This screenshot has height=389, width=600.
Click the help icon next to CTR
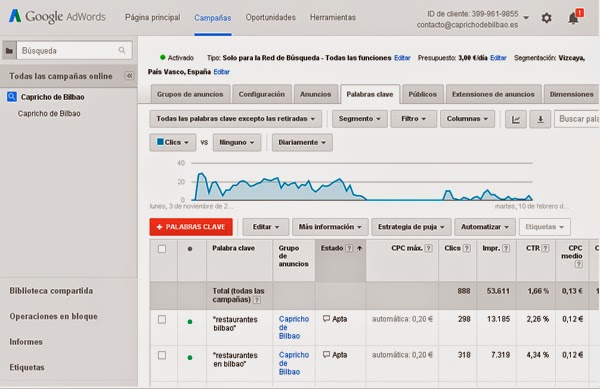pyautogui.click(x=545, y=248)
